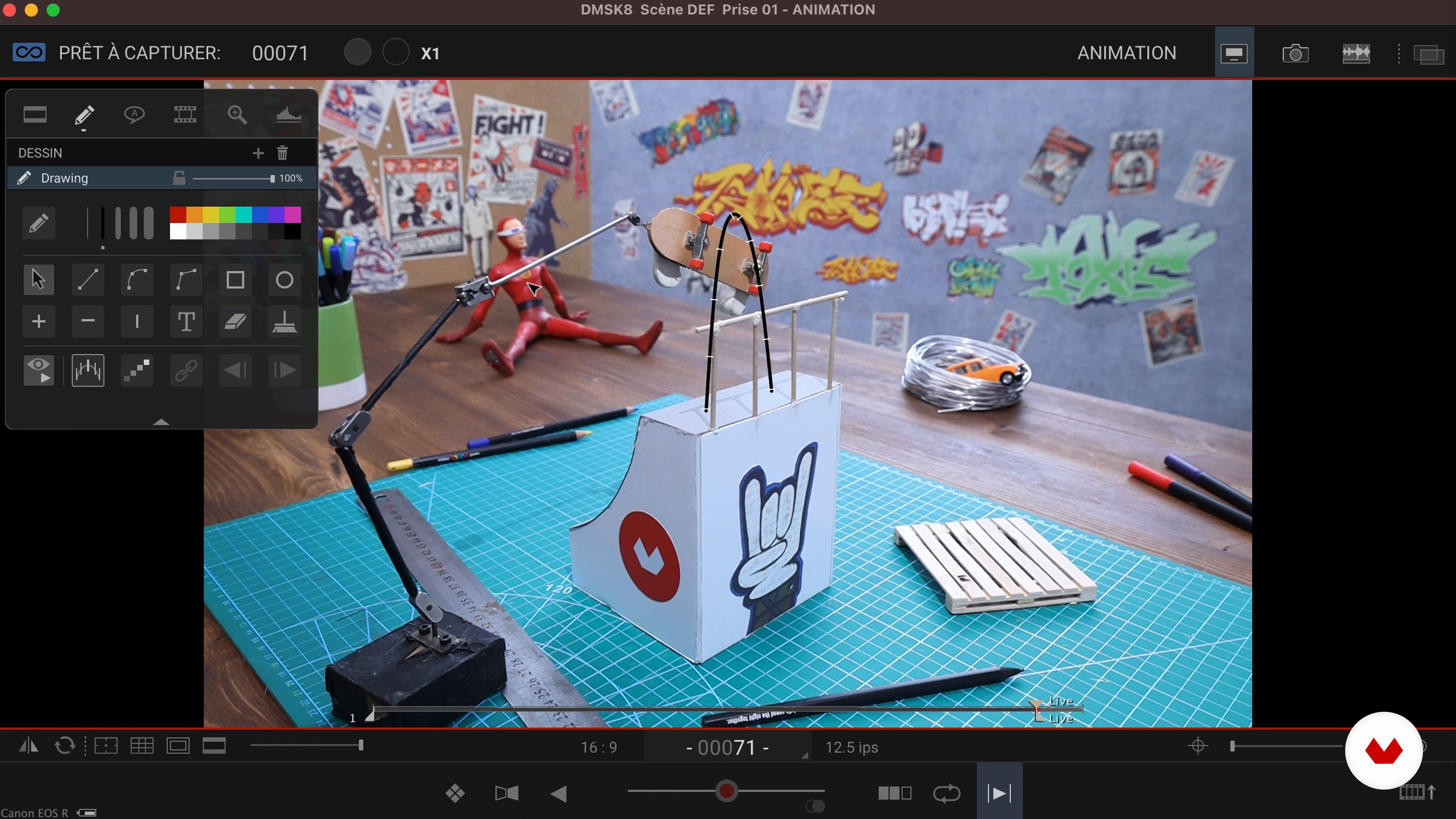This screenshot has height=819, width=1456.
Task: Click the 3D stereo icon in the top bar
Action: point(29,53)
